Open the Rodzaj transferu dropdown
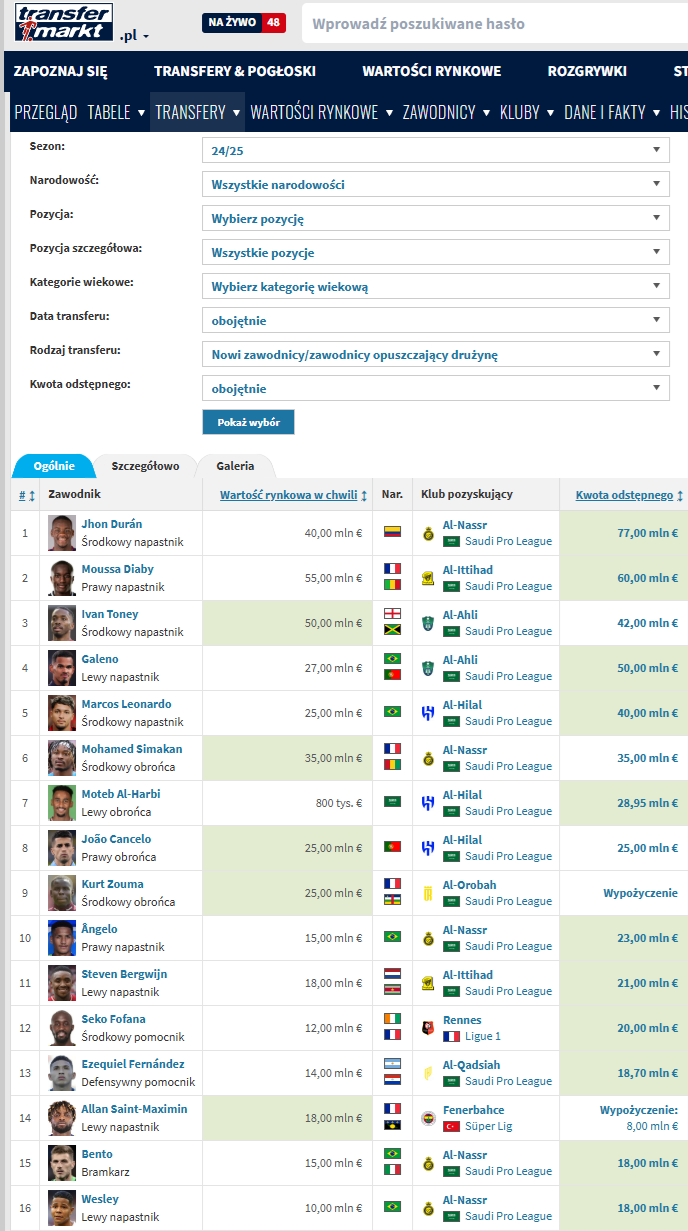Viewport: 688px width, 1231px height. point(436,354)
